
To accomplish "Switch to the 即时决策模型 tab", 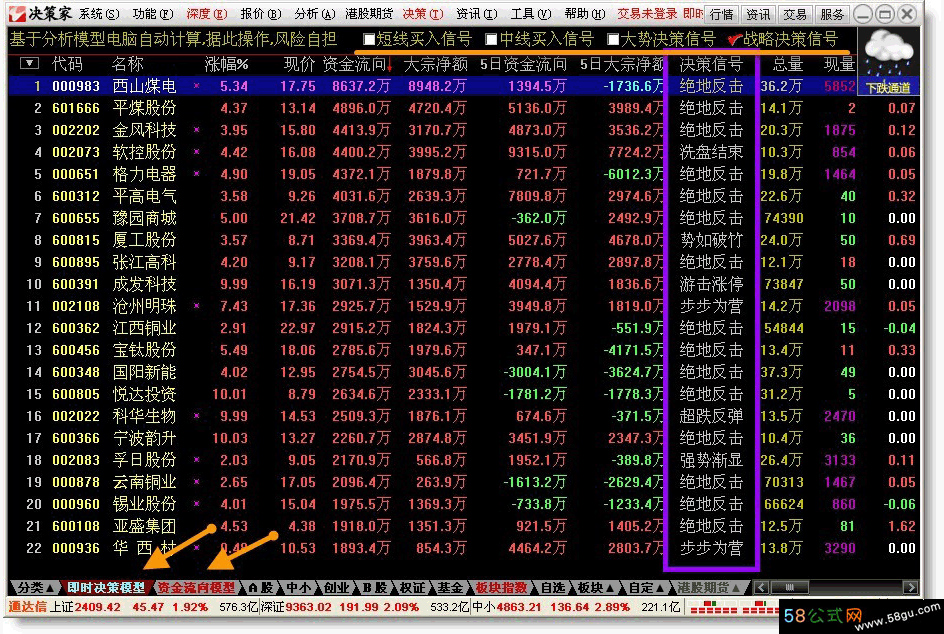I will pyautogui.click(x=106, y=588).
